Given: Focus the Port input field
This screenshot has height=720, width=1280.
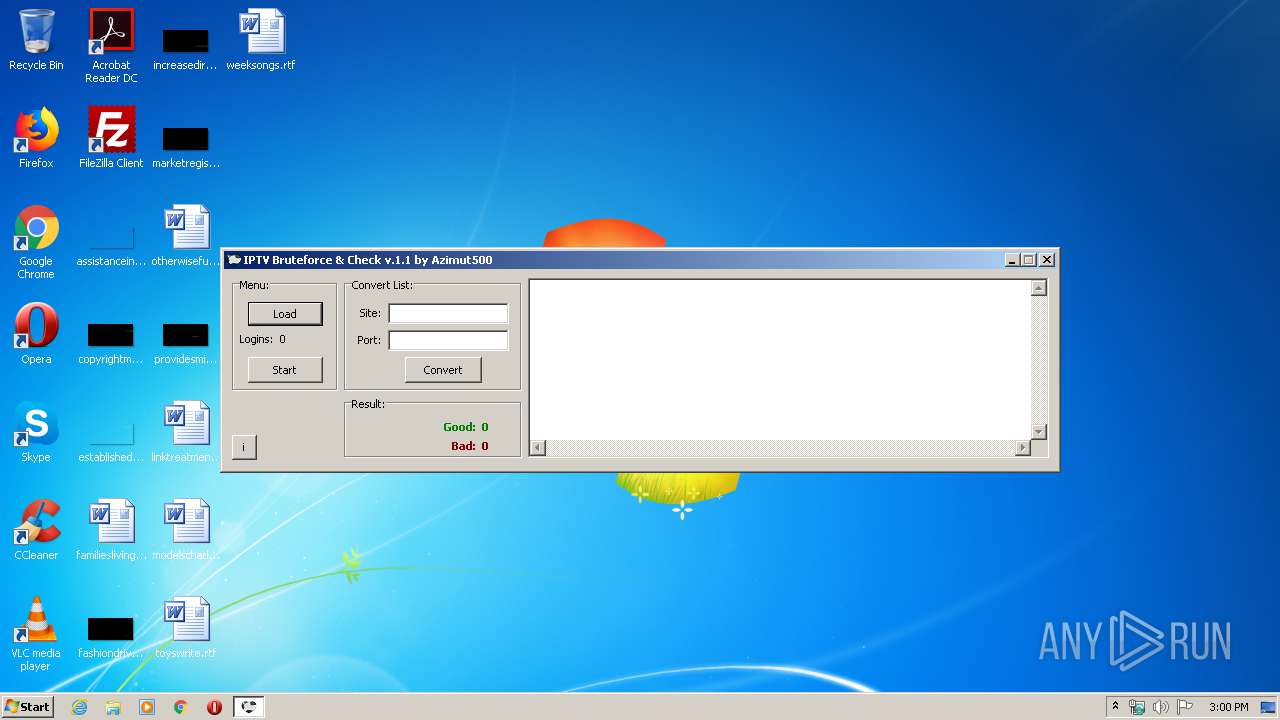Looking at the screenshot, I should click(x=448, y=340).
